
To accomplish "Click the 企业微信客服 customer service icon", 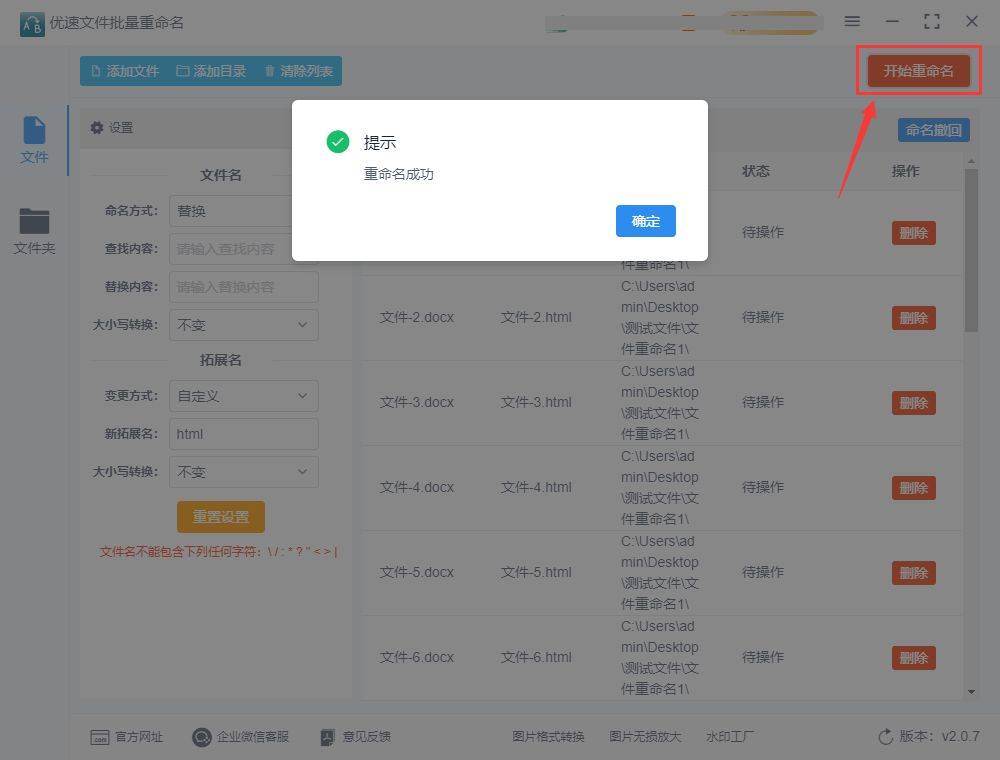I will [200, 736].
